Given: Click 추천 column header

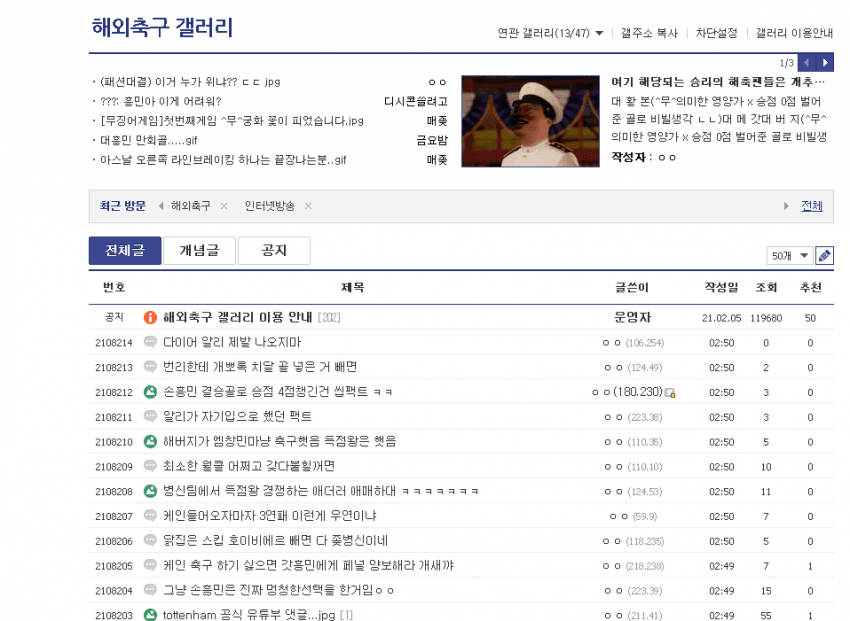Looking at the screenshot, I should [x=810, y=287].
